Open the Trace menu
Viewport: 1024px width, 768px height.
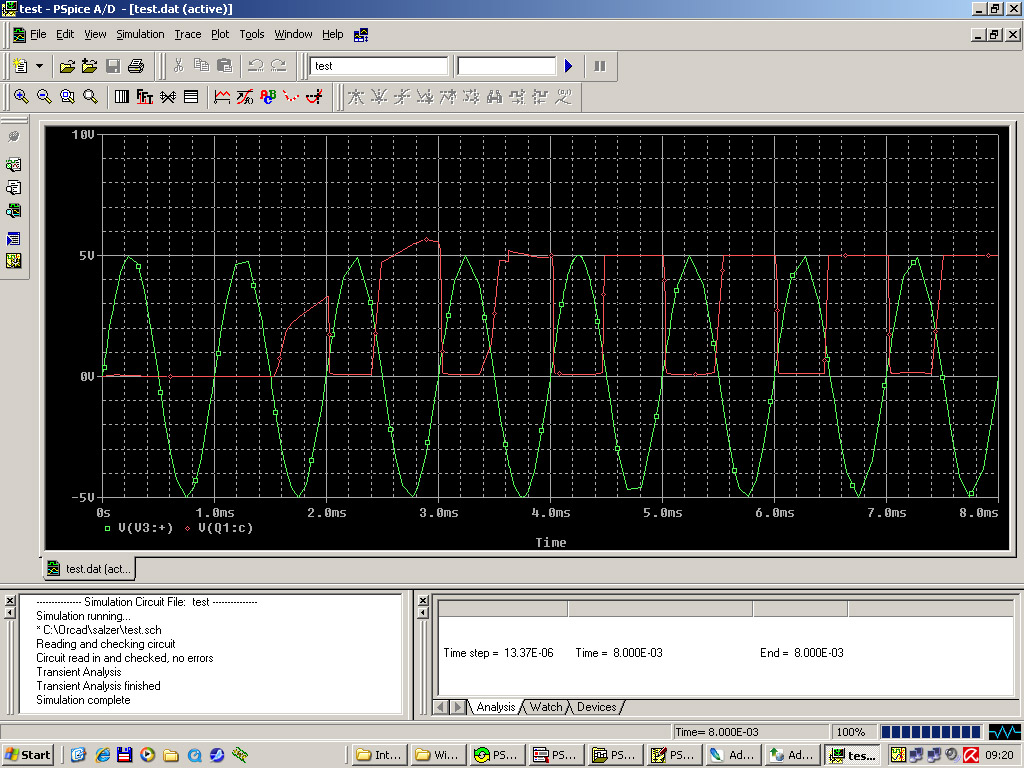187,34
